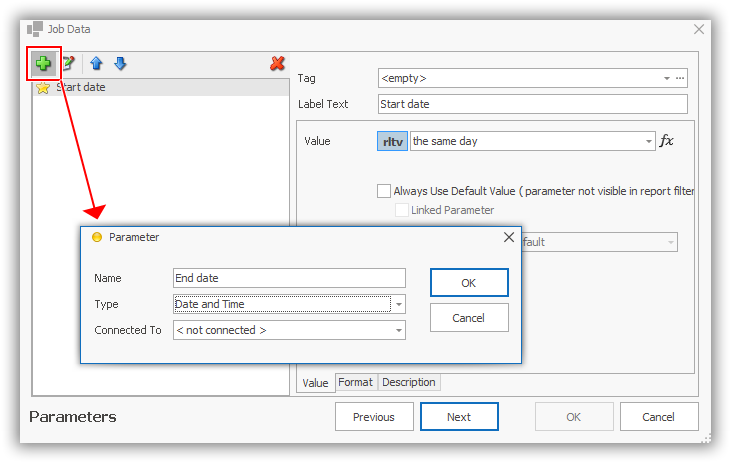Click OK in the Parameter dialog
731x463 pixels.
point(469,283)
